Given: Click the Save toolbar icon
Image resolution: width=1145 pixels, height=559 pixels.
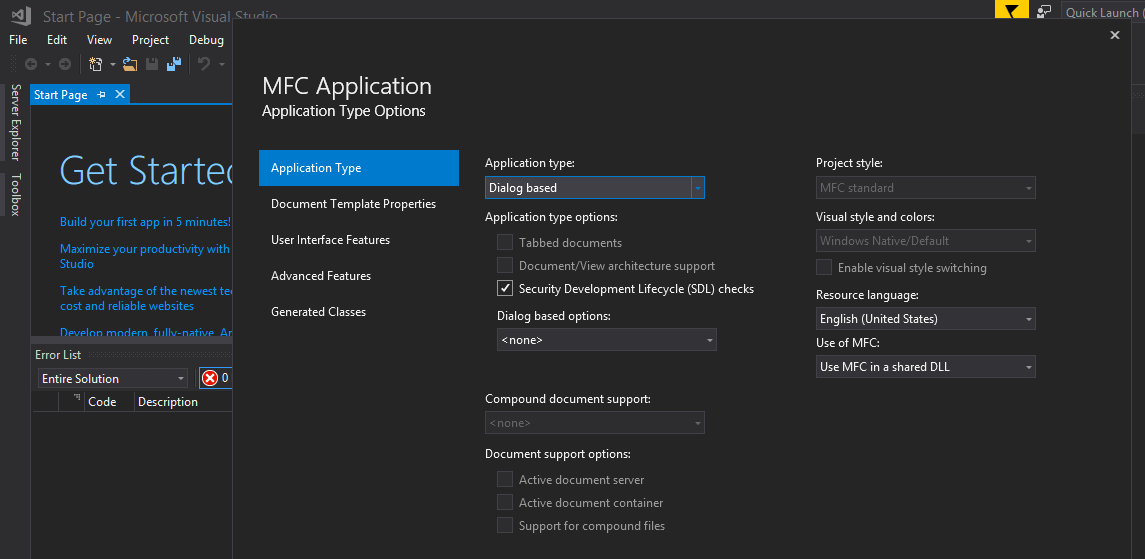Looking at the screenshot, I should (x=152, y=64).
